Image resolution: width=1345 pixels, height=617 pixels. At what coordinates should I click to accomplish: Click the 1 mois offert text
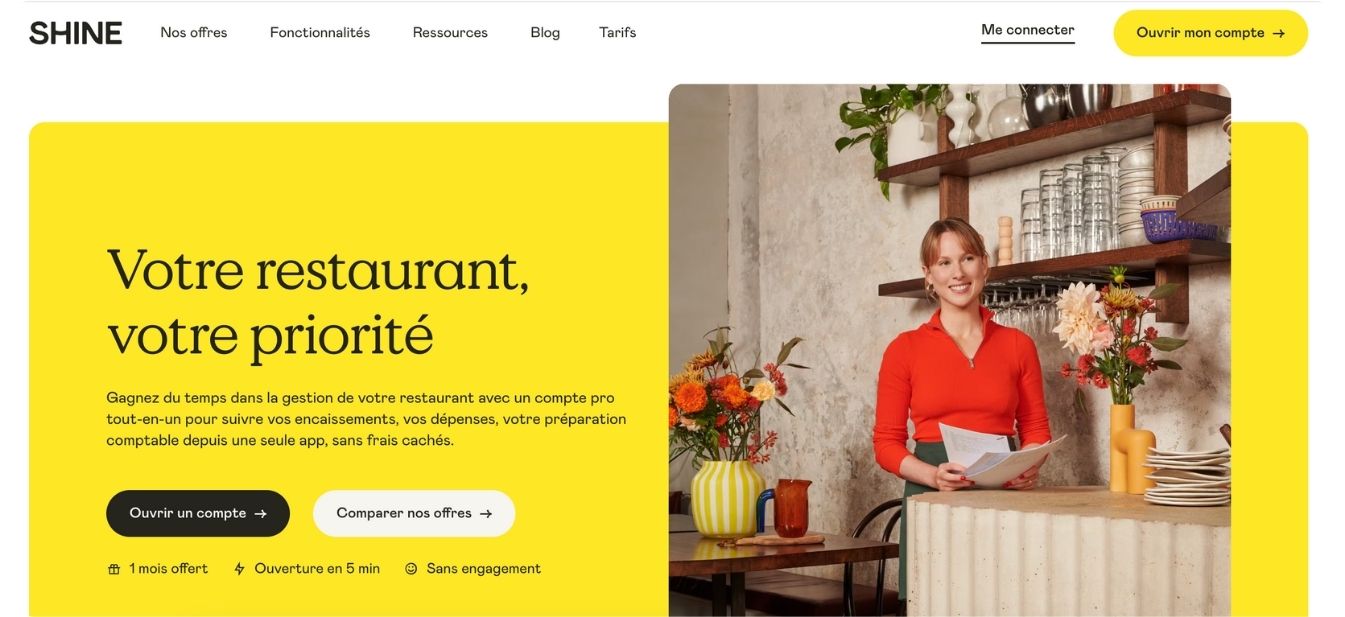coord(169,569)
